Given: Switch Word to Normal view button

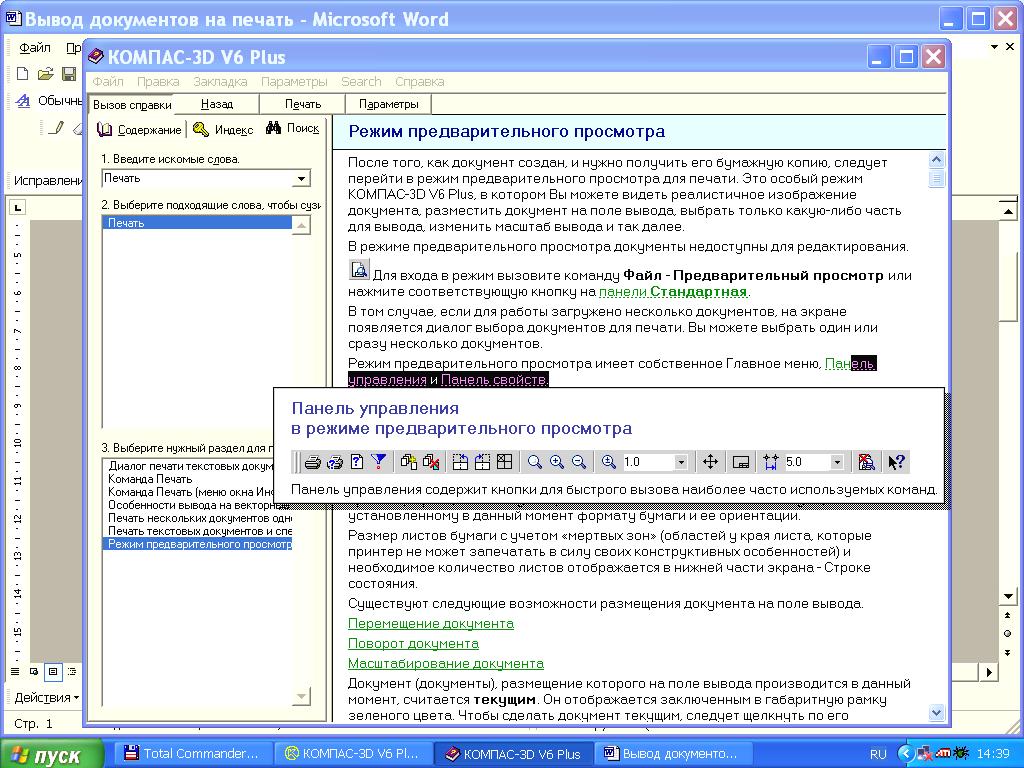Looking at the screenshot, I should pyautogui.click(x=15, y=671).
